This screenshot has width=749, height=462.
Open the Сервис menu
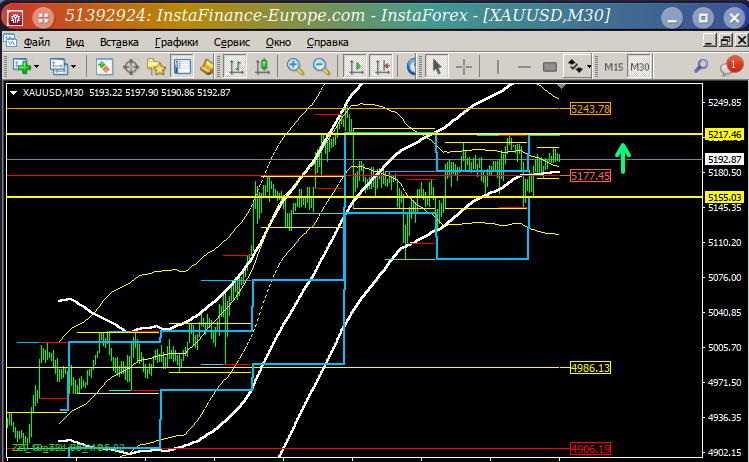(232, 42)
